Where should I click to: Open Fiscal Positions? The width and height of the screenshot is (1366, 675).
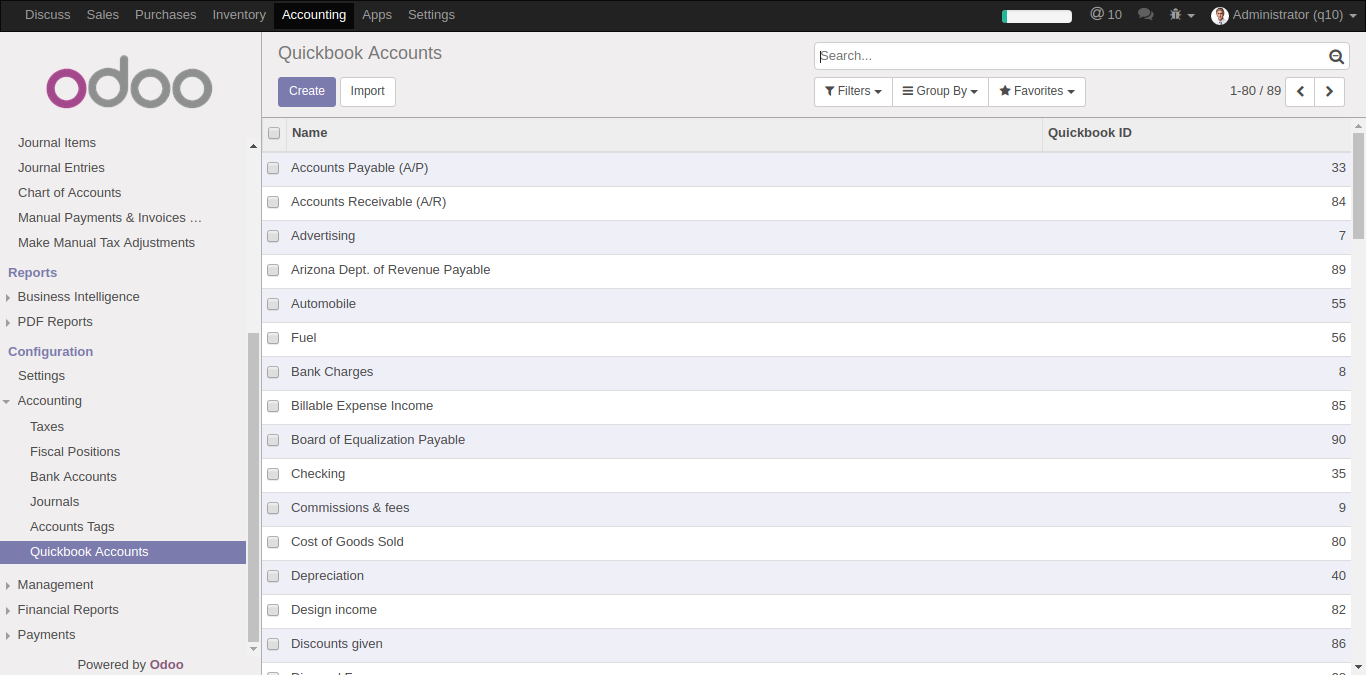click(75, 452)
